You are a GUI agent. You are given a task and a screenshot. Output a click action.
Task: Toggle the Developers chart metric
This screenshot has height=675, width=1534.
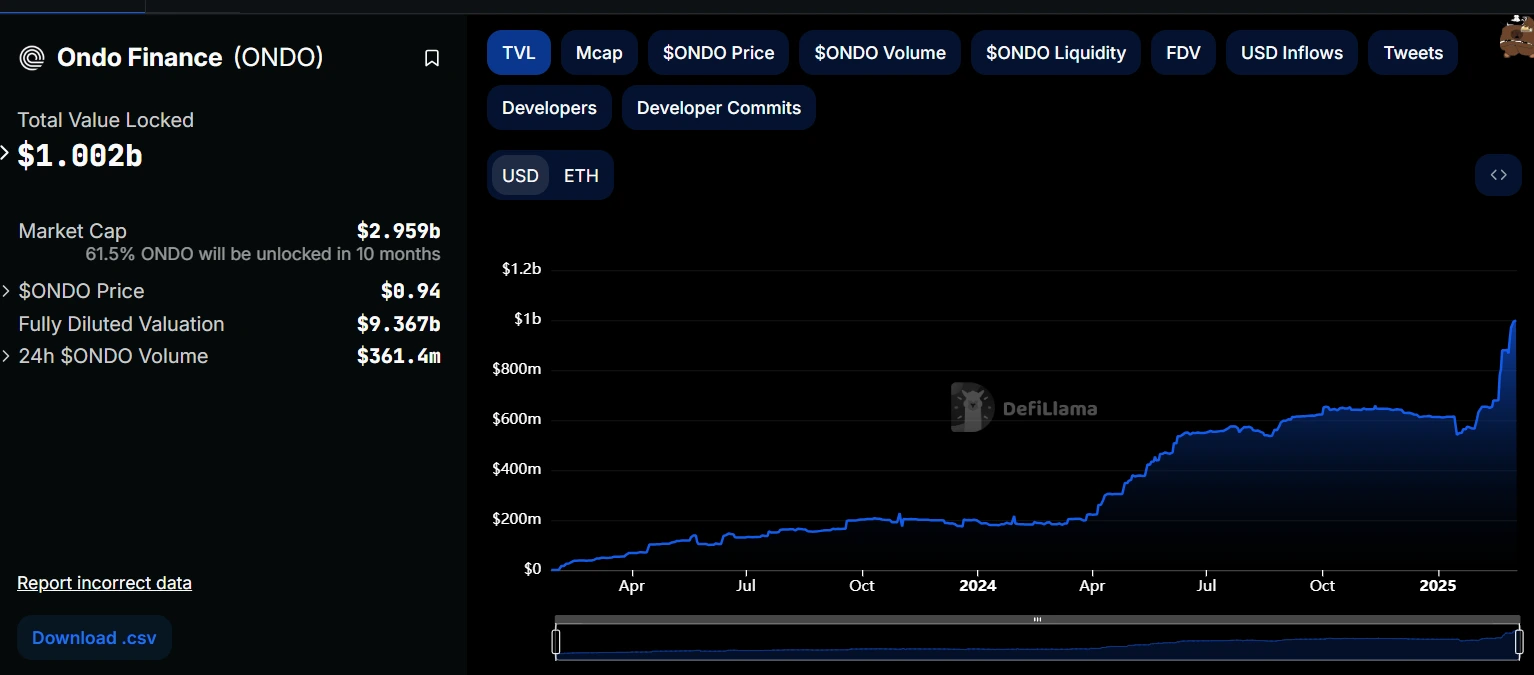549,108
